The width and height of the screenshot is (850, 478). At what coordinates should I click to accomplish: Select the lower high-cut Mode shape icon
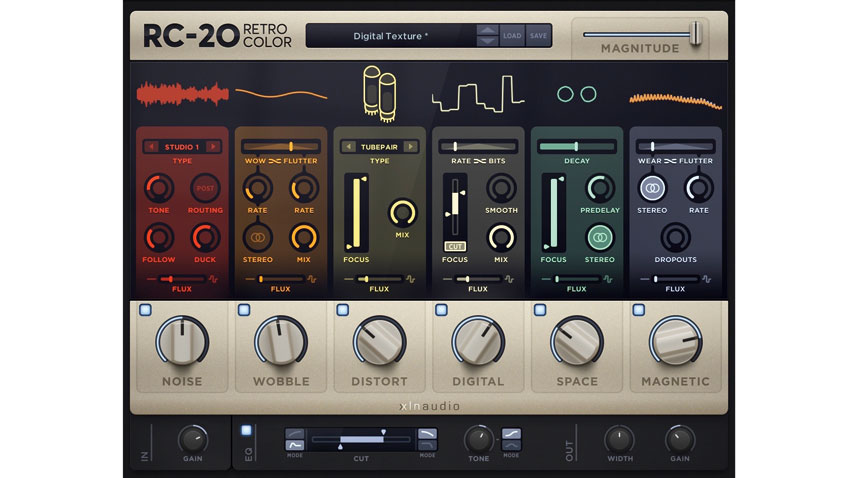coord(427,445)
